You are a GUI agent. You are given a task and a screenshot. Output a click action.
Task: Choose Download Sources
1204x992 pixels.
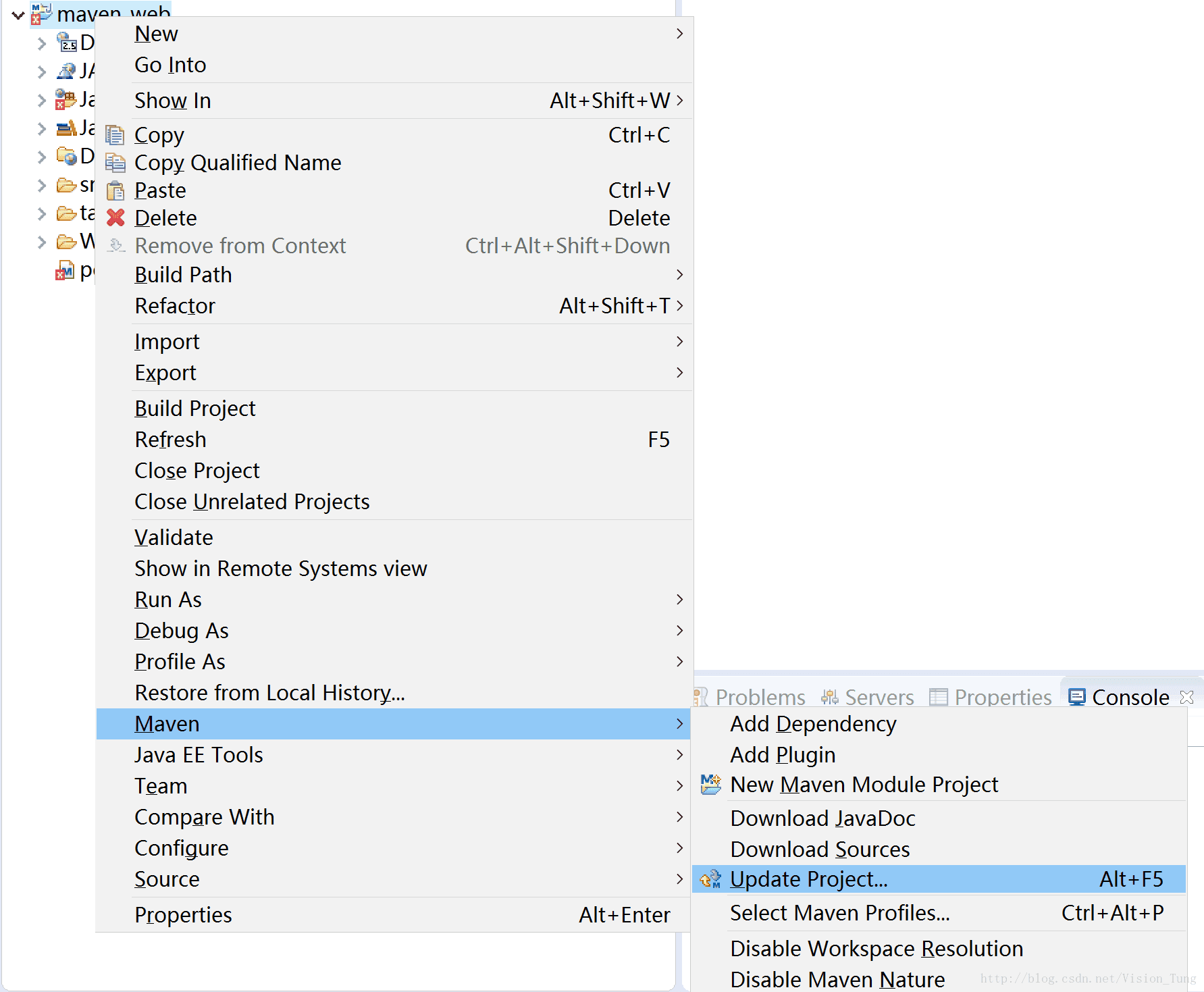pyautogui.click(x=939, y=850)
